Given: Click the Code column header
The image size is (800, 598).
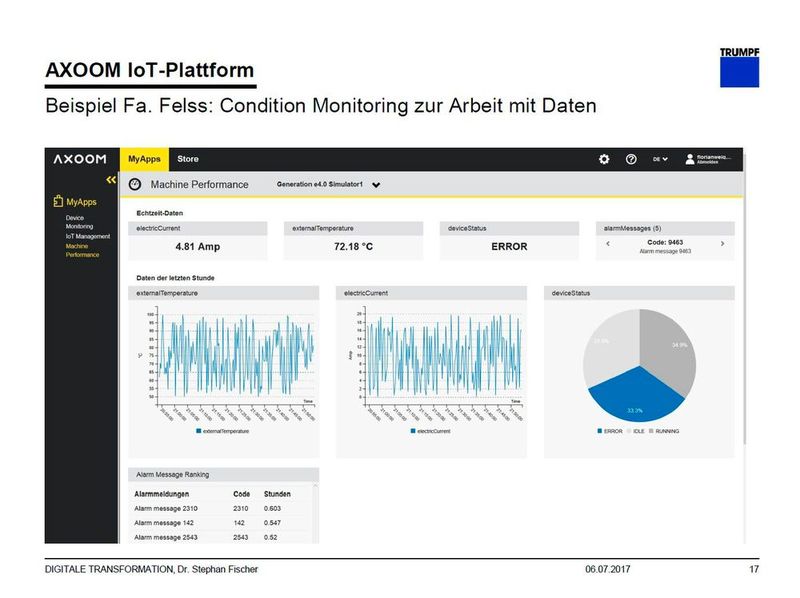Looking at the screenshot, I should (241, 494).
